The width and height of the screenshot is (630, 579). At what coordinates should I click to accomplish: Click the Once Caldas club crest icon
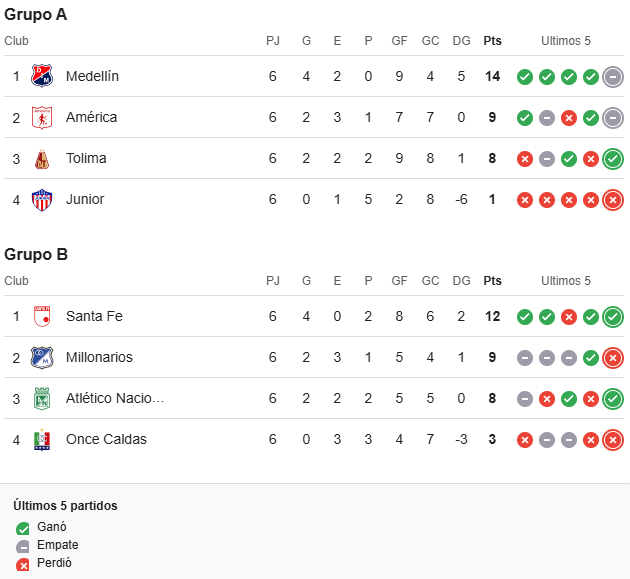(41, 439)
